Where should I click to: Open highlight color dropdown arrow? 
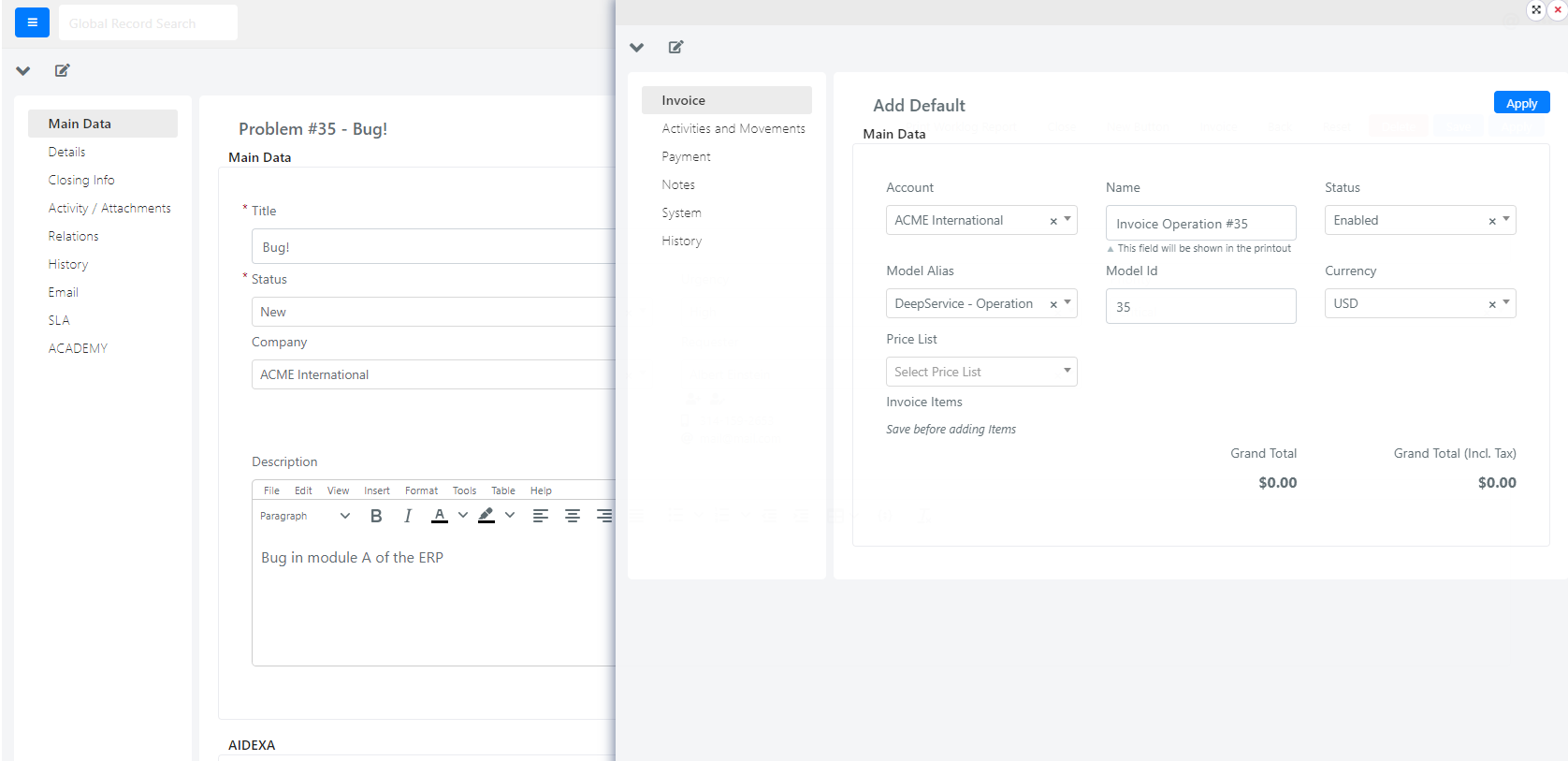coord(510,515)
